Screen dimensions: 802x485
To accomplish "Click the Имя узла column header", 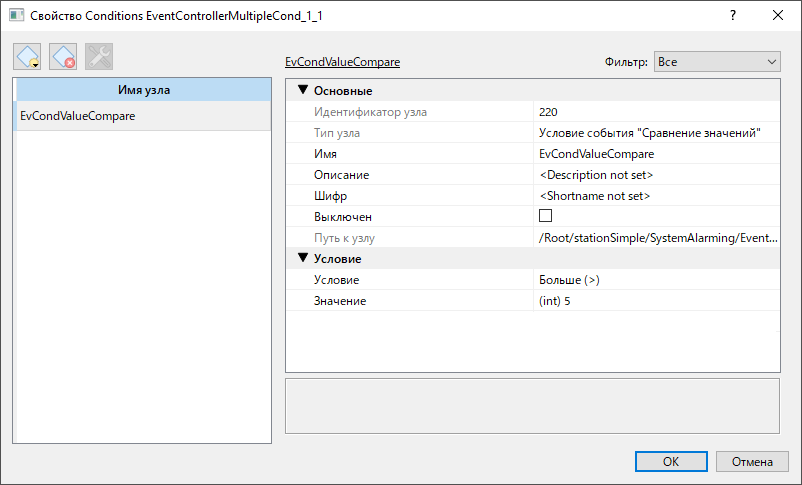I will pos(144,90).
